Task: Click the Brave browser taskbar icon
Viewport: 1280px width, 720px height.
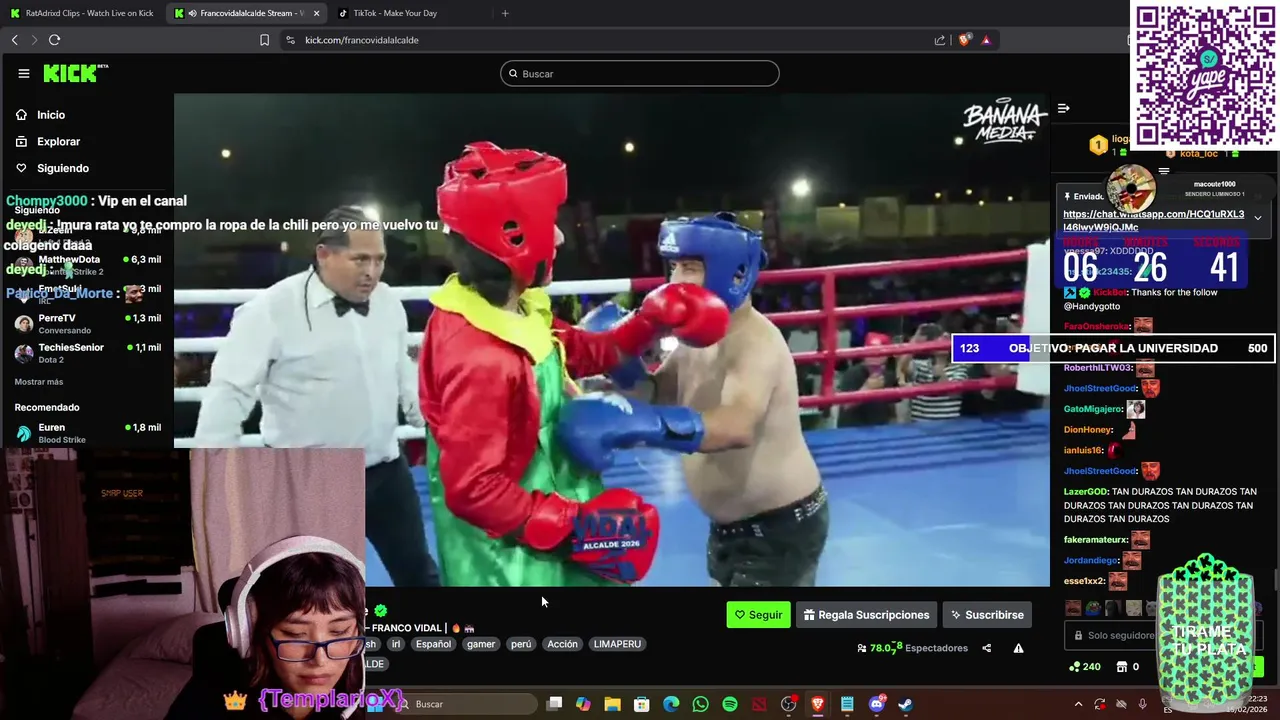Action: (x=817, y=704)
